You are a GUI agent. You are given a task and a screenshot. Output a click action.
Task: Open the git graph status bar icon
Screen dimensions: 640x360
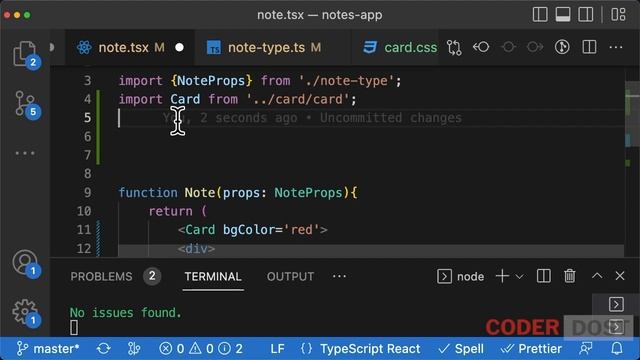tap(133, 349)
